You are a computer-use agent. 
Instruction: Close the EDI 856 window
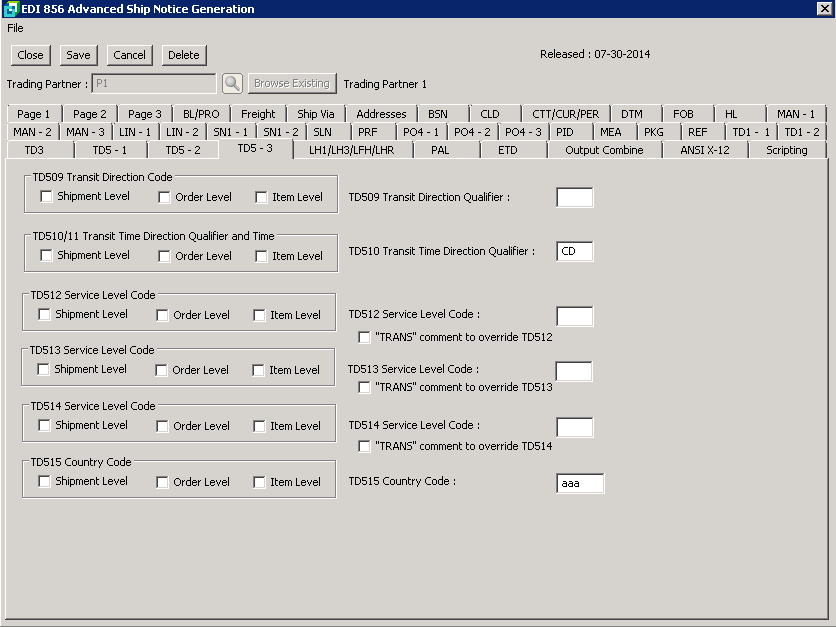tap(824, 9)
